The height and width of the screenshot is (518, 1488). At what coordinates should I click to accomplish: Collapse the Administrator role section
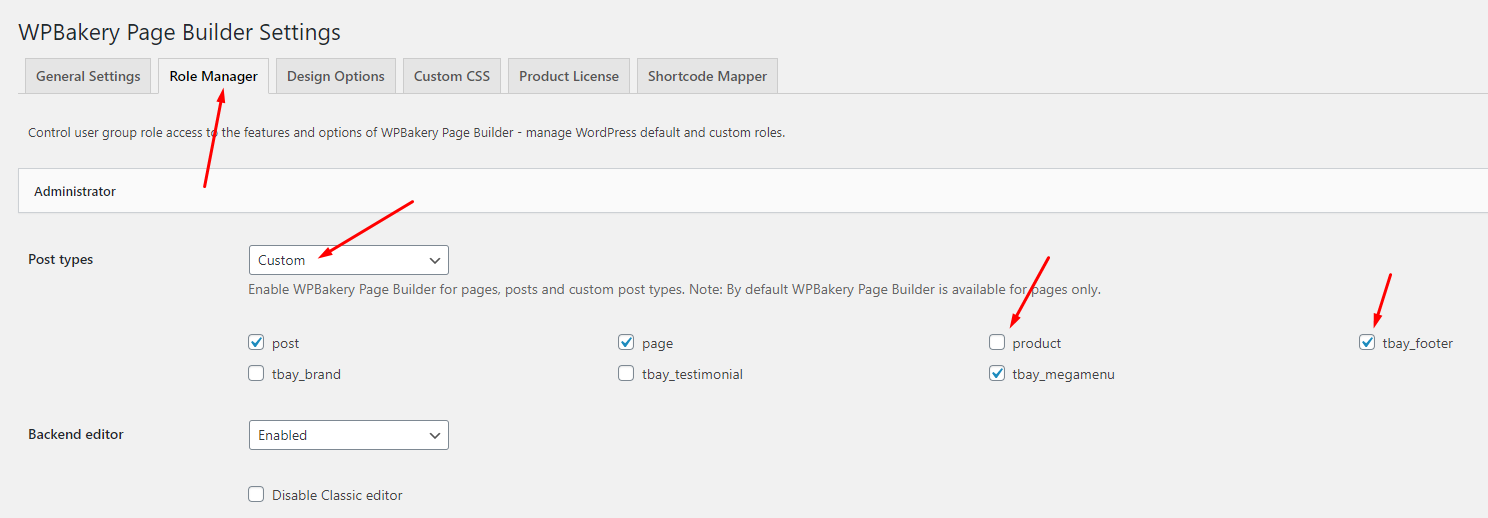(753, 191)
